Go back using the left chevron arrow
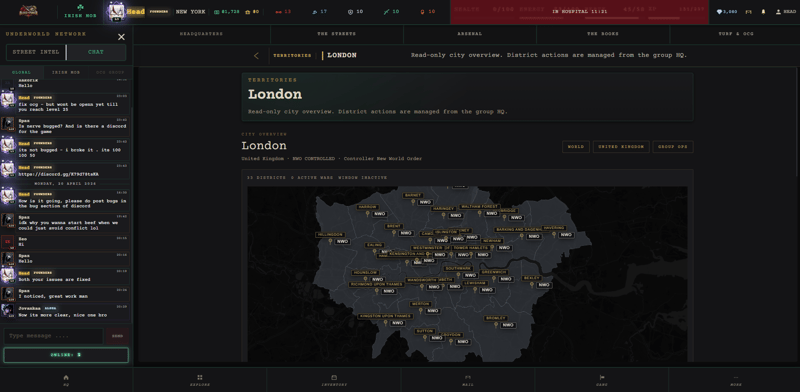 tap(256, 56)
